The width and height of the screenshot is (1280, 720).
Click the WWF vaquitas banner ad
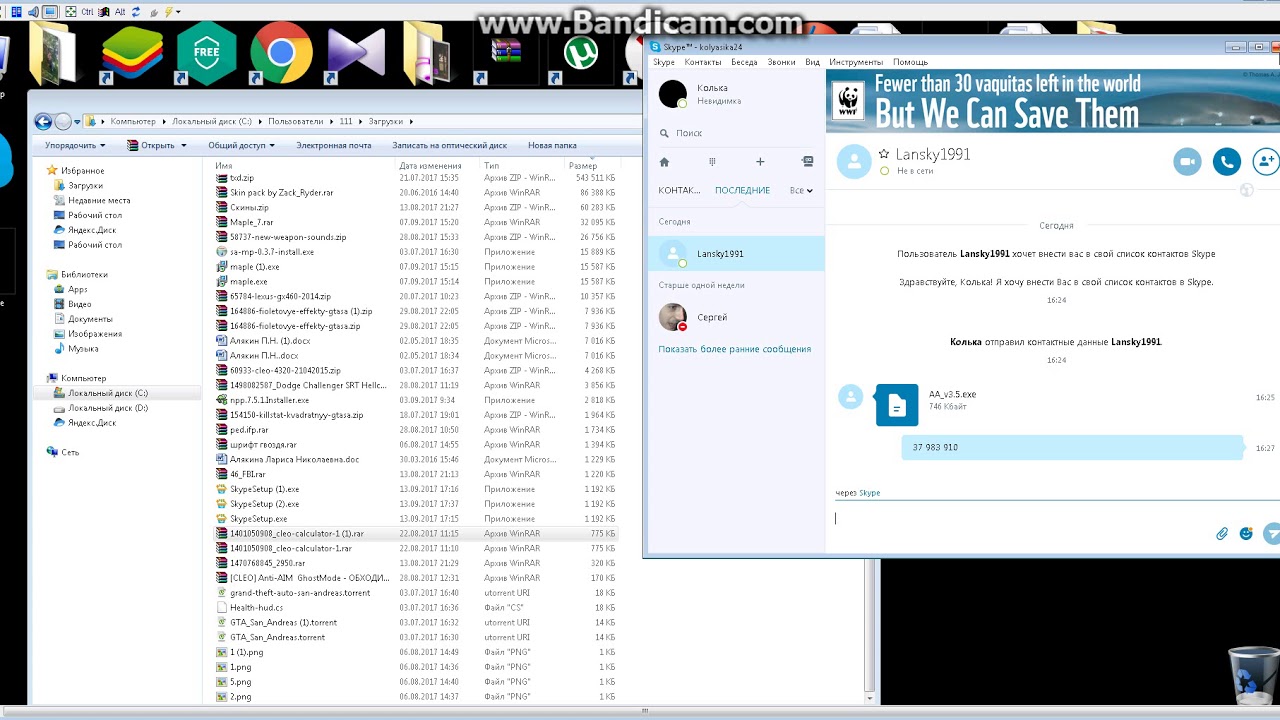(1053, 100)
